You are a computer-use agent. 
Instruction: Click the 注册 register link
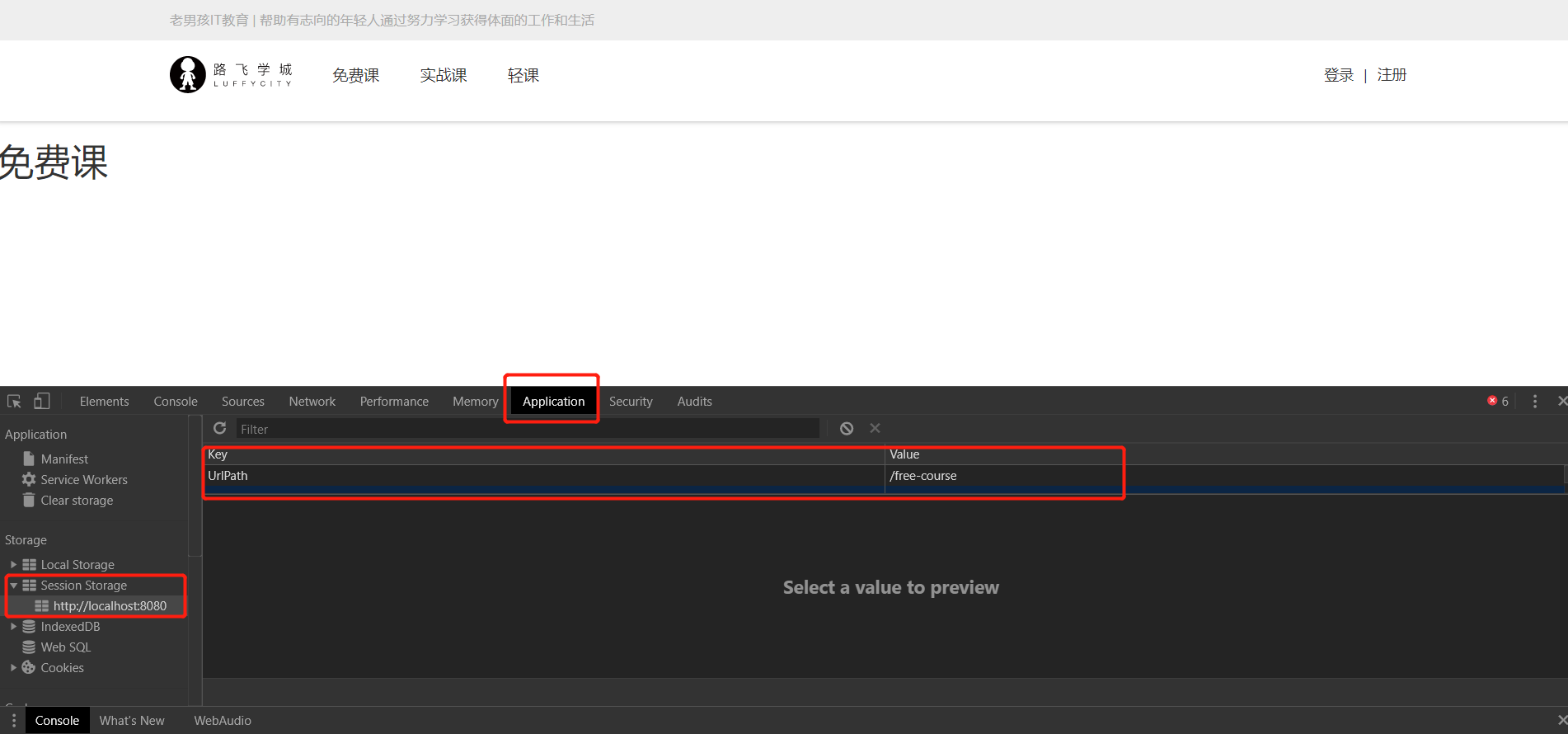(x=1392, y=75)
